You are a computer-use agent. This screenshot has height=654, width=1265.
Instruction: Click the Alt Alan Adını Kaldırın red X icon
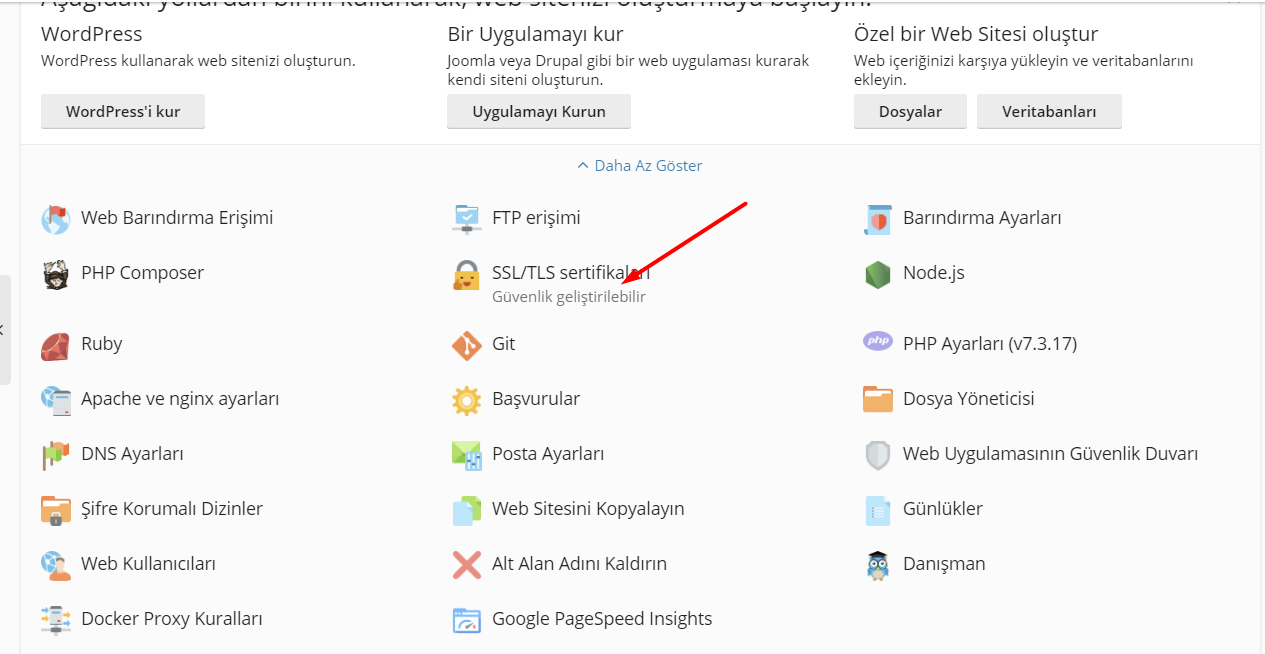[466, 565]
